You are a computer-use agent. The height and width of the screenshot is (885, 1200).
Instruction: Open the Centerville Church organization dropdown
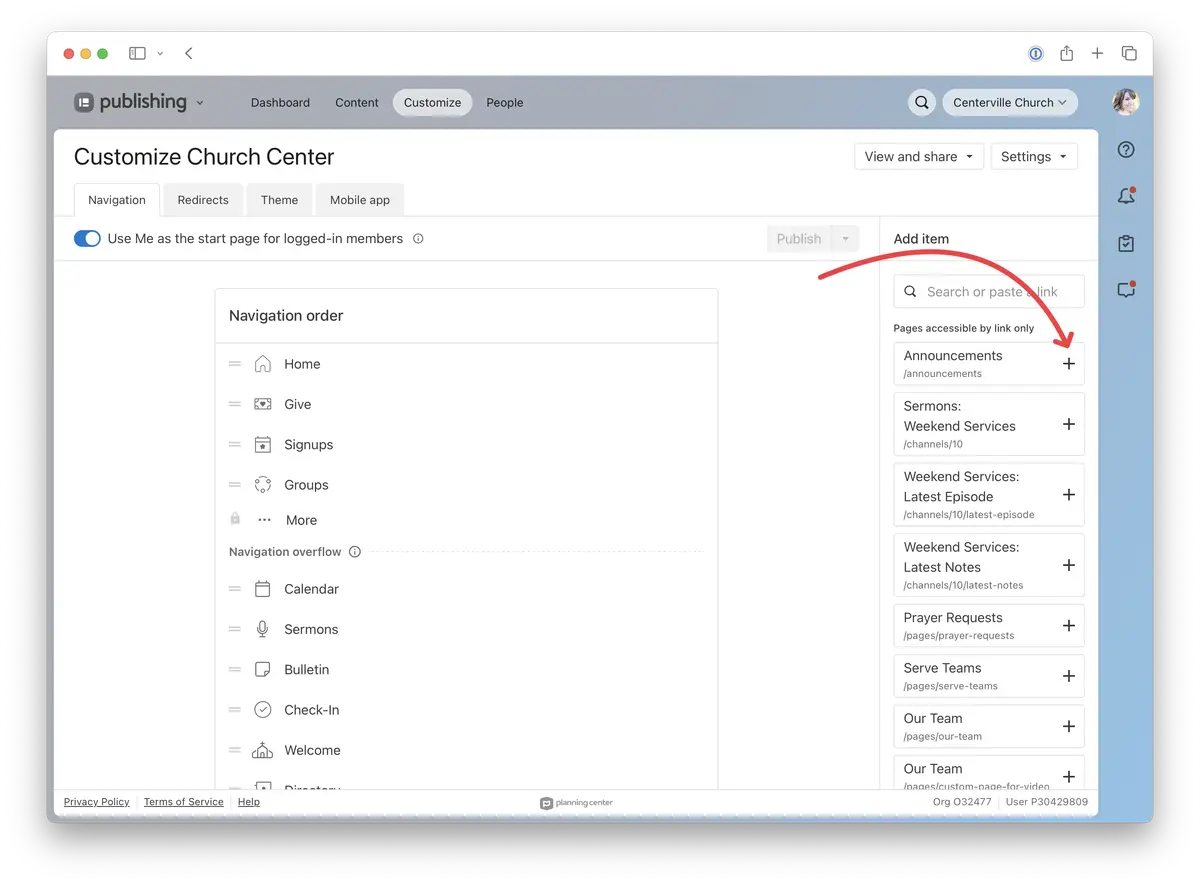pos(1010,102)
